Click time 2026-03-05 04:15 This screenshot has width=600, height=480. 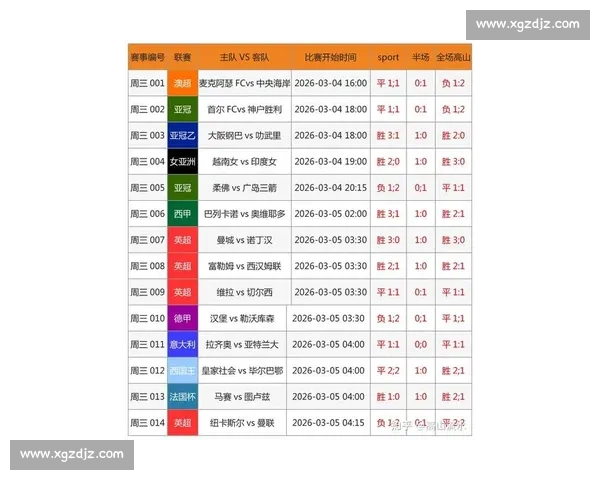(328, 423)
